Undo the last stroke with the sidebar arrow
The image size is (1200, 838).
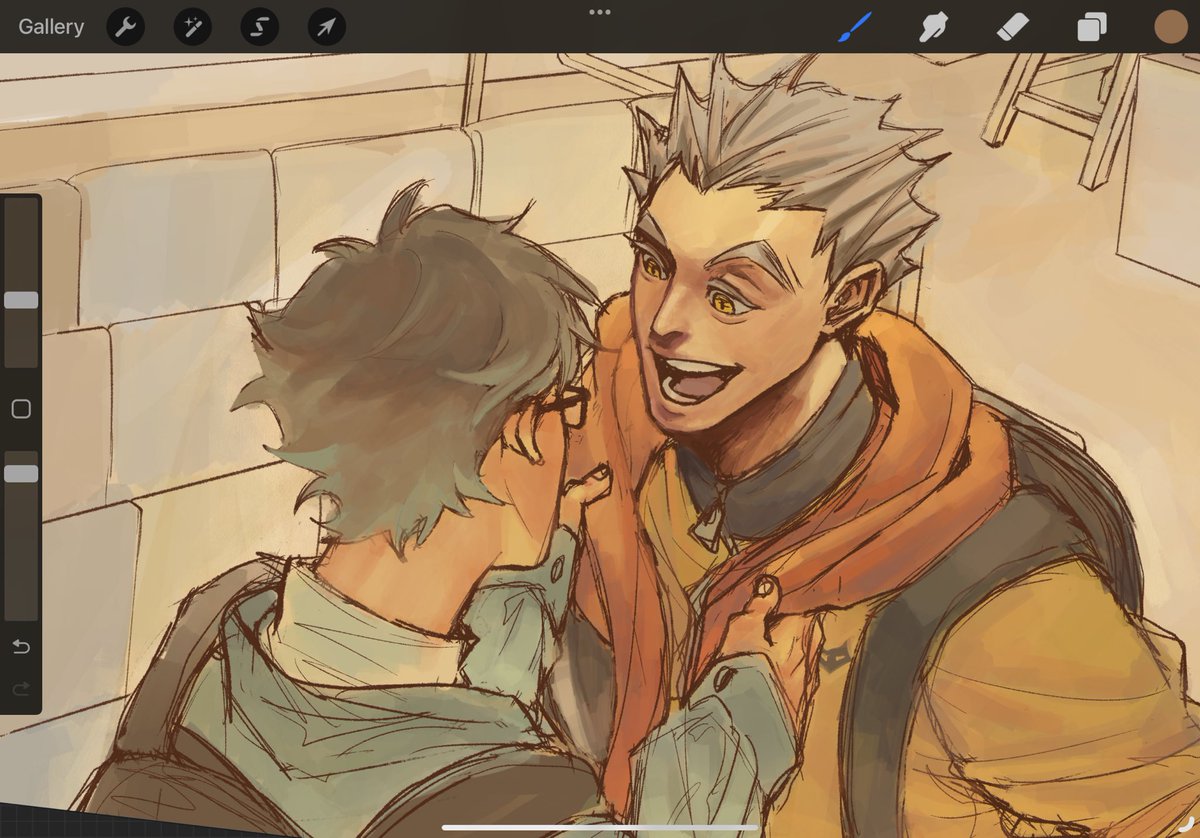tap(20, 648)
